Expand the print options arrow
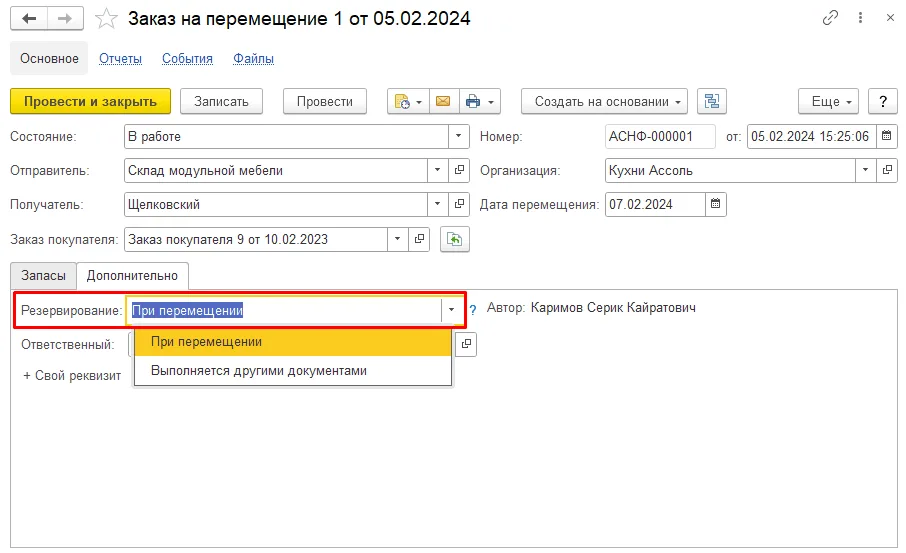This screenshot has height=553, width=906. [x=491, y=102]
